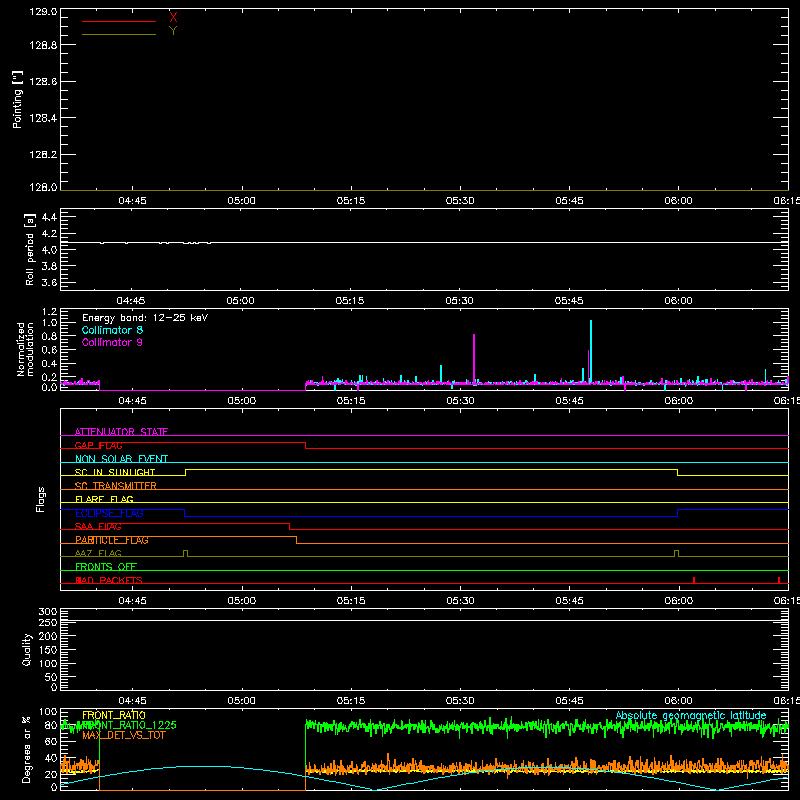
Task: Click the "PARTICLE_FLAG" flag label
Action: (x=112, y=540)
